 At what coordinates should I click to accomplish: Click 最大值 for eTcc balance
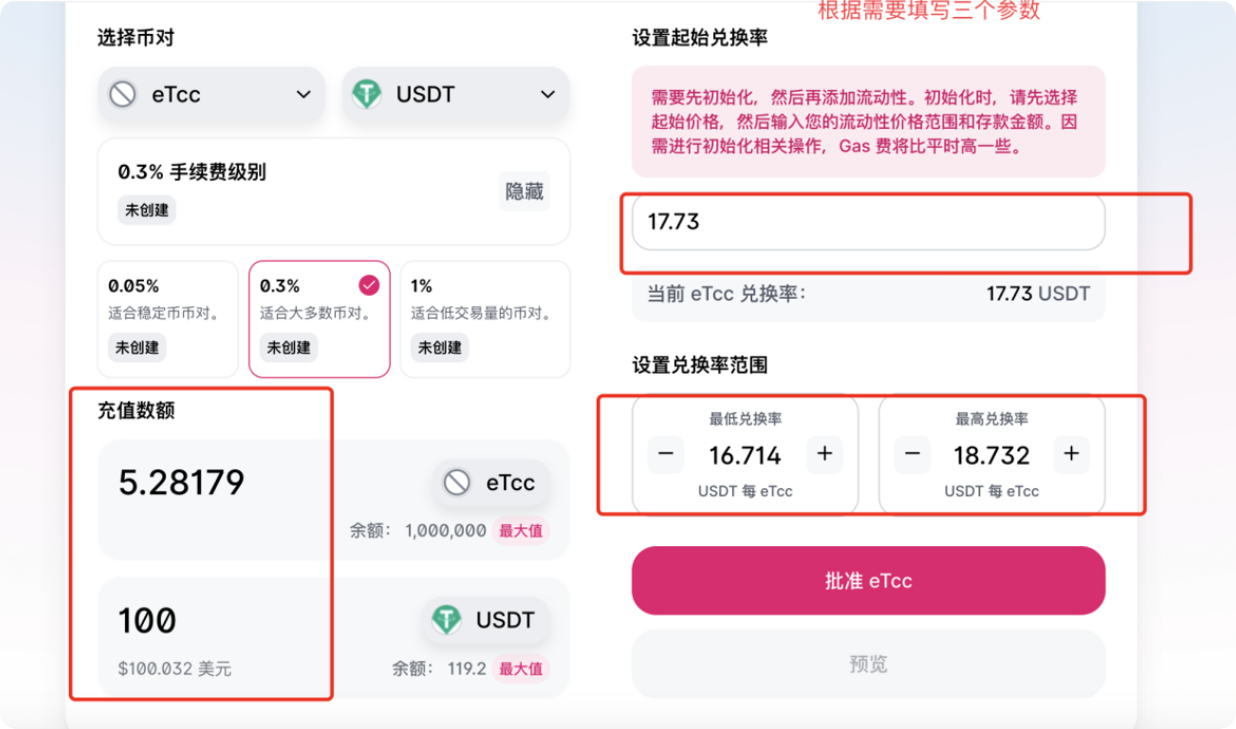click(520, 531)
